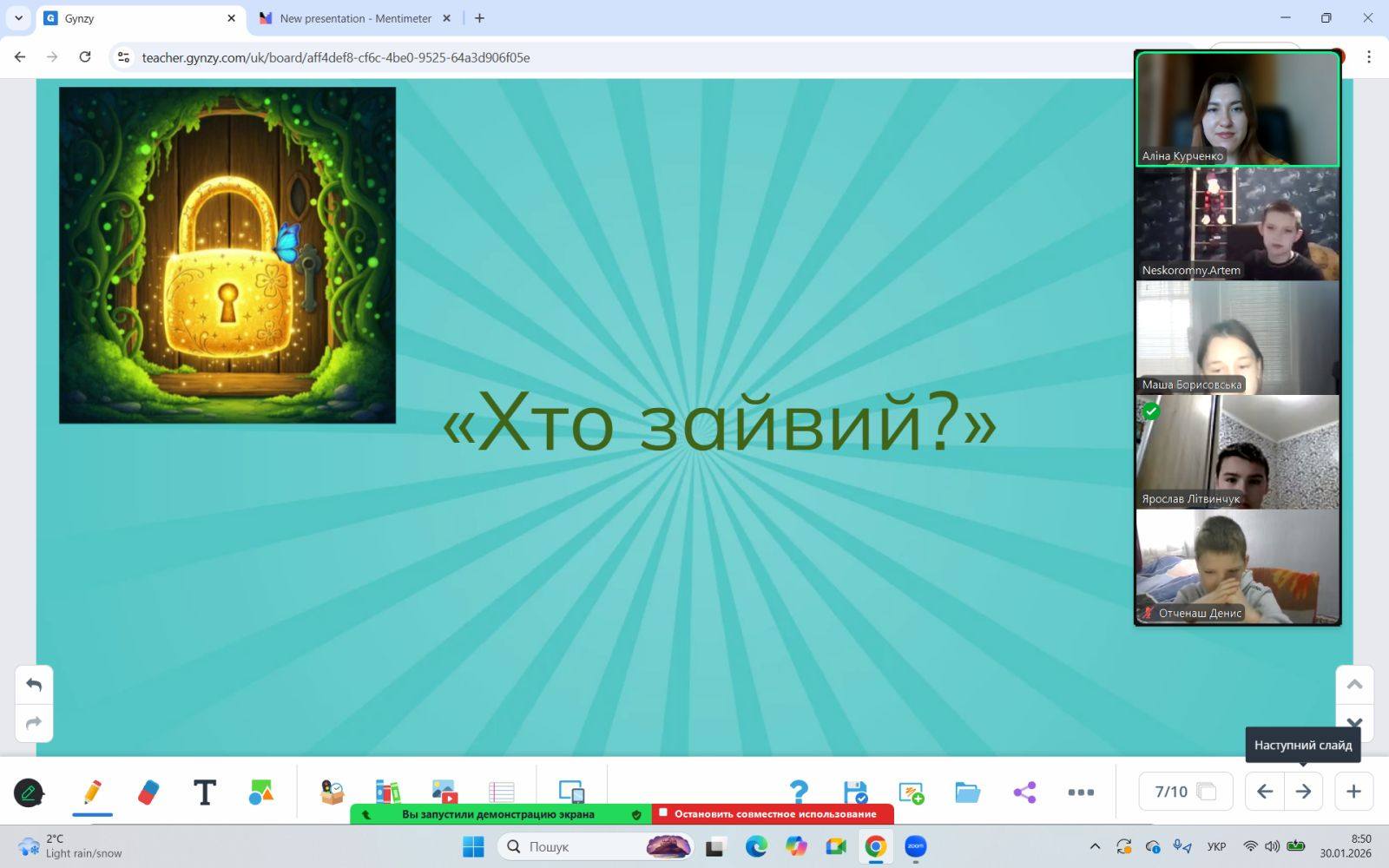Open the blue folder icon

click(967, 792)
